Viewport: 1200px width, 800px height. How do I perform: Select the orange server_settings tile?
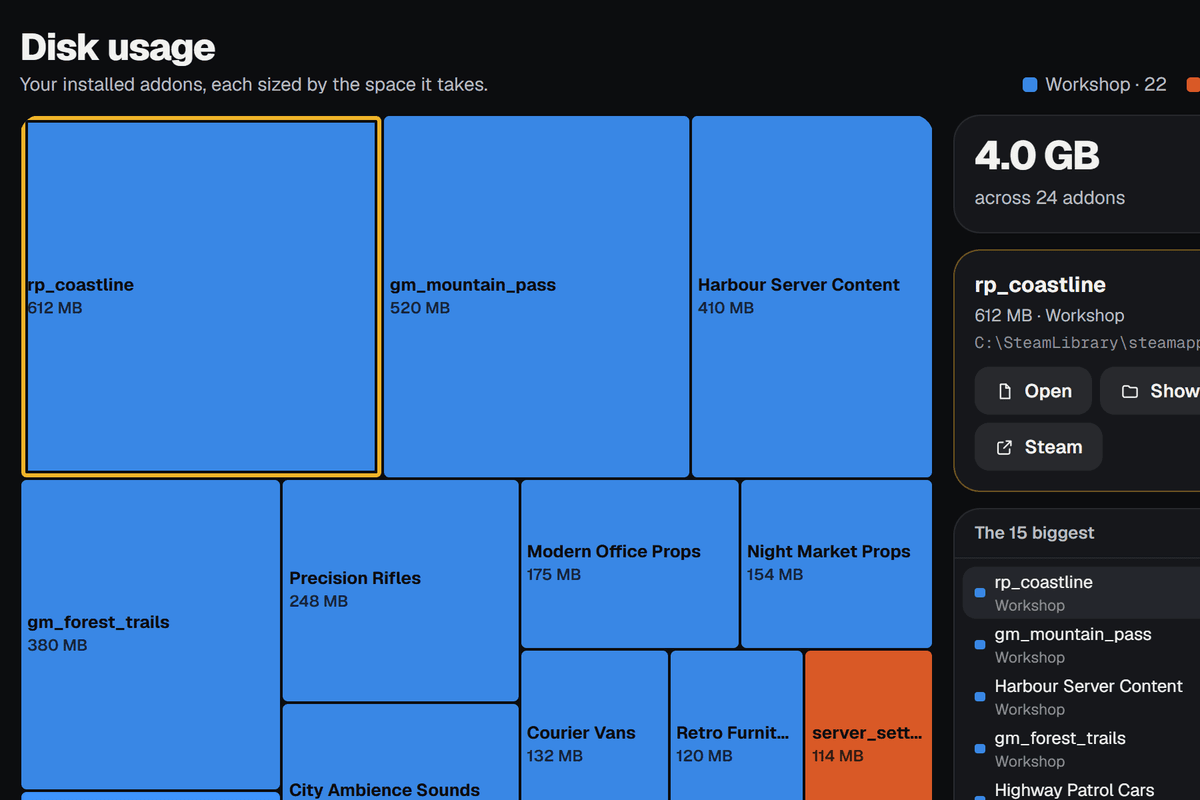[869, 725]
